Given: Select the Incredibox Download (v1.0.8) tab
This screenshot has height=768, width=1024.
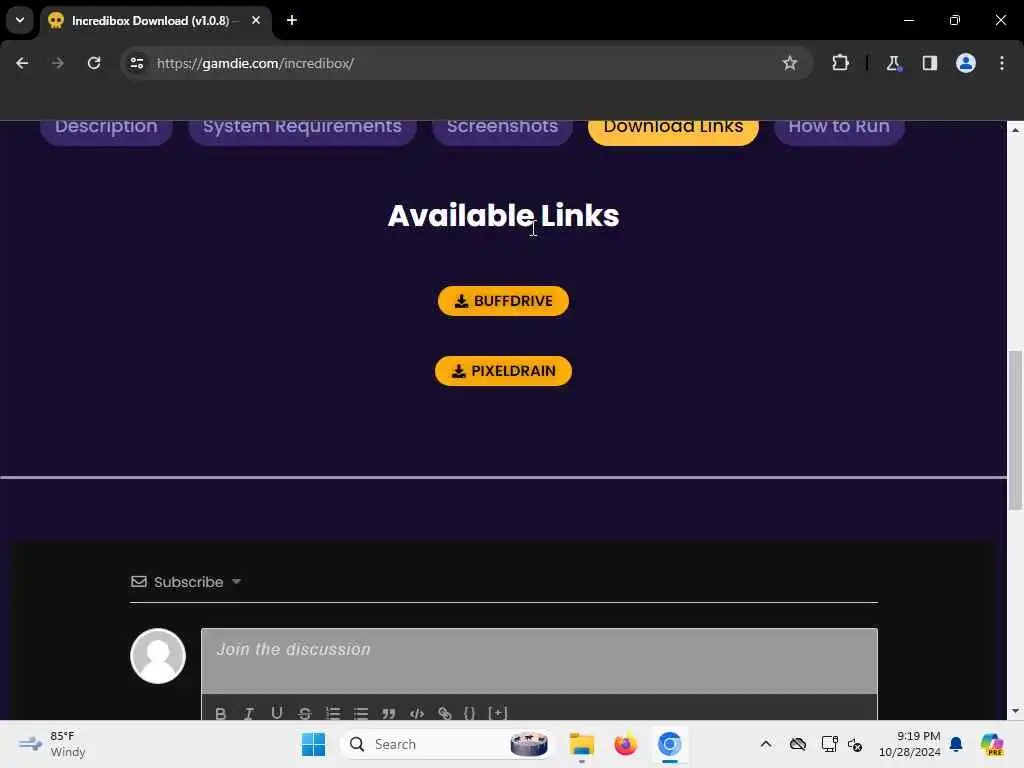Looking at the screenshot, I should coord(153,20).
